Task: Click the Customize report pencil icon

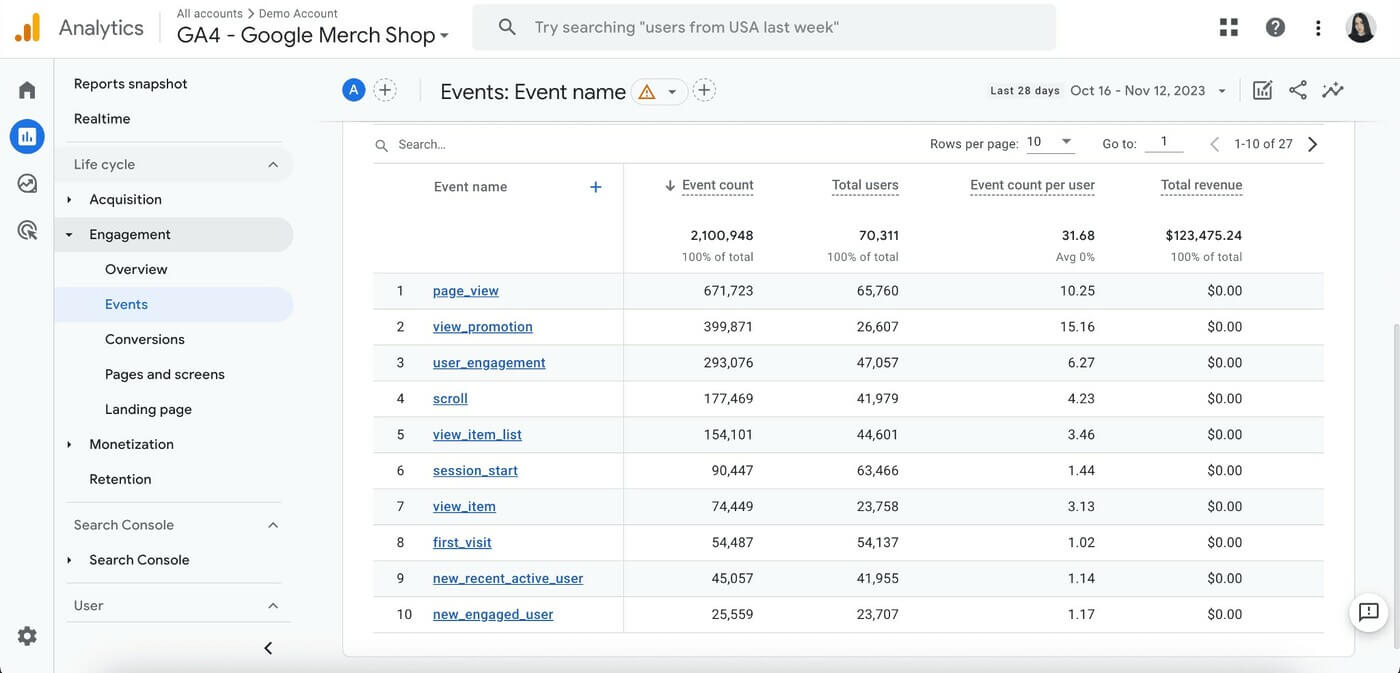Action: point(1262,90)
